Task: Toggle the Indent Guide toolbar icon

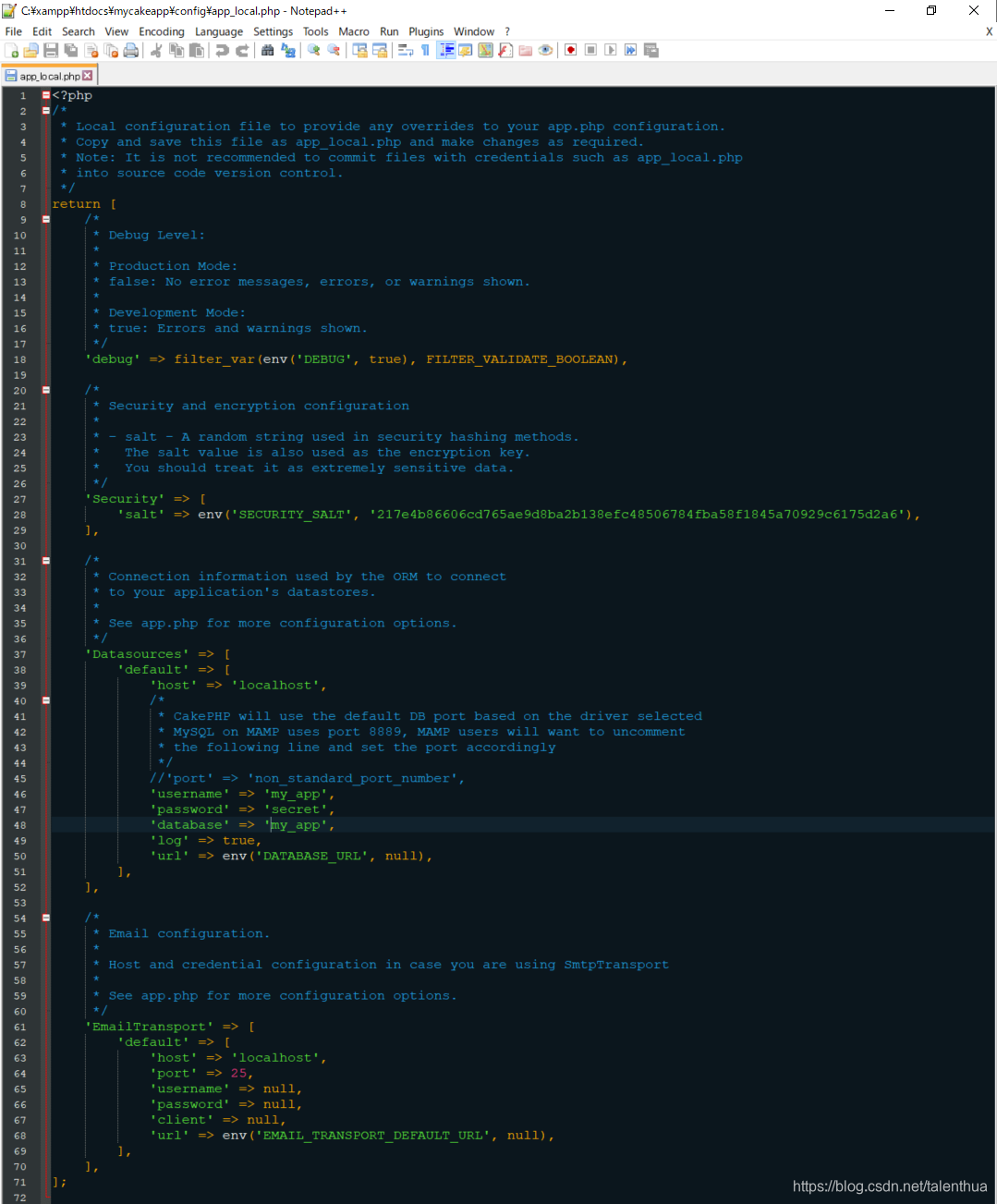Action: (445, 50)
